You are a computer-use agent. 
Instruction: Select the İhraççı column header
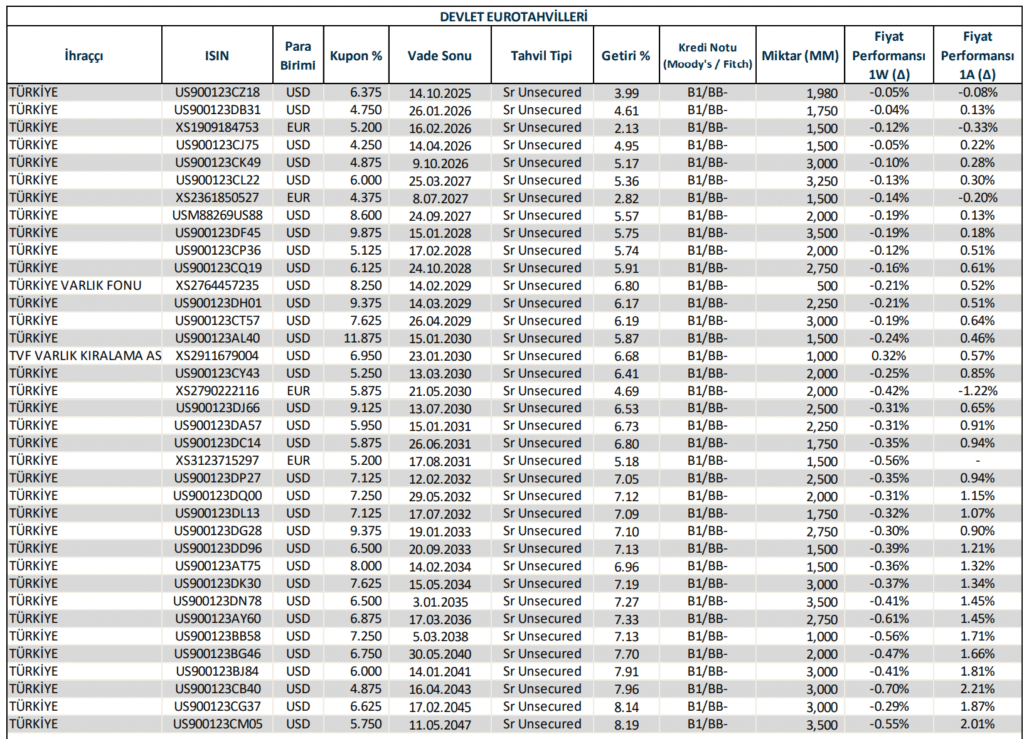point(83,55)
